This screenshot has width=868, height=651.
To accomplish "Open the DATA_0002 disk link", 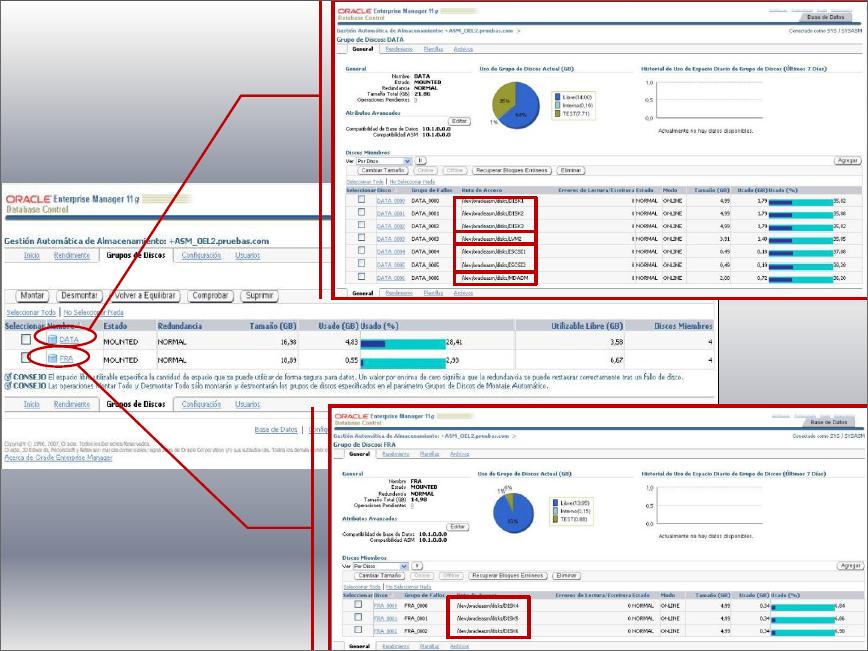I will pyautogui.click(x=391, y=226).
